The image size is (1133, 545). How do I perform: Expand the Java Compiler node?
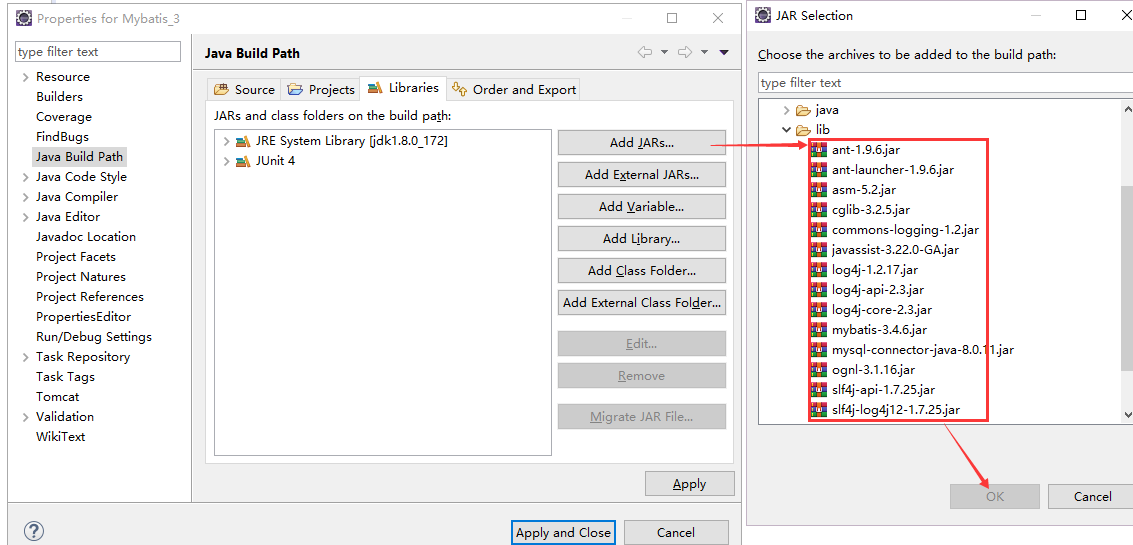pyautogui.click(x=26, y=197)
